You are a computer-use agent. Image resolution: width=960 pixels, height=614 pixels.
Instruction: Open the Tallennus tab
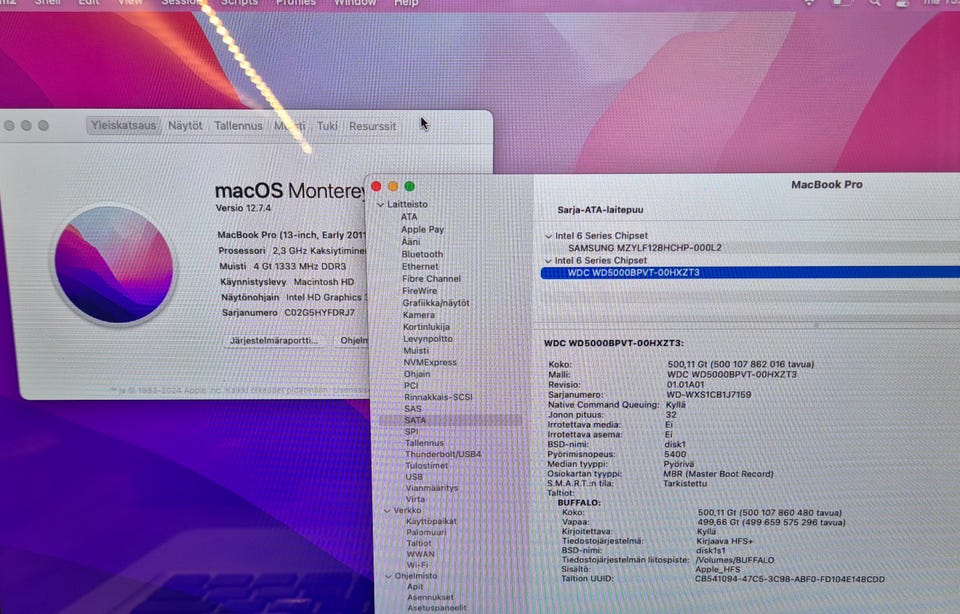[238, 125]
